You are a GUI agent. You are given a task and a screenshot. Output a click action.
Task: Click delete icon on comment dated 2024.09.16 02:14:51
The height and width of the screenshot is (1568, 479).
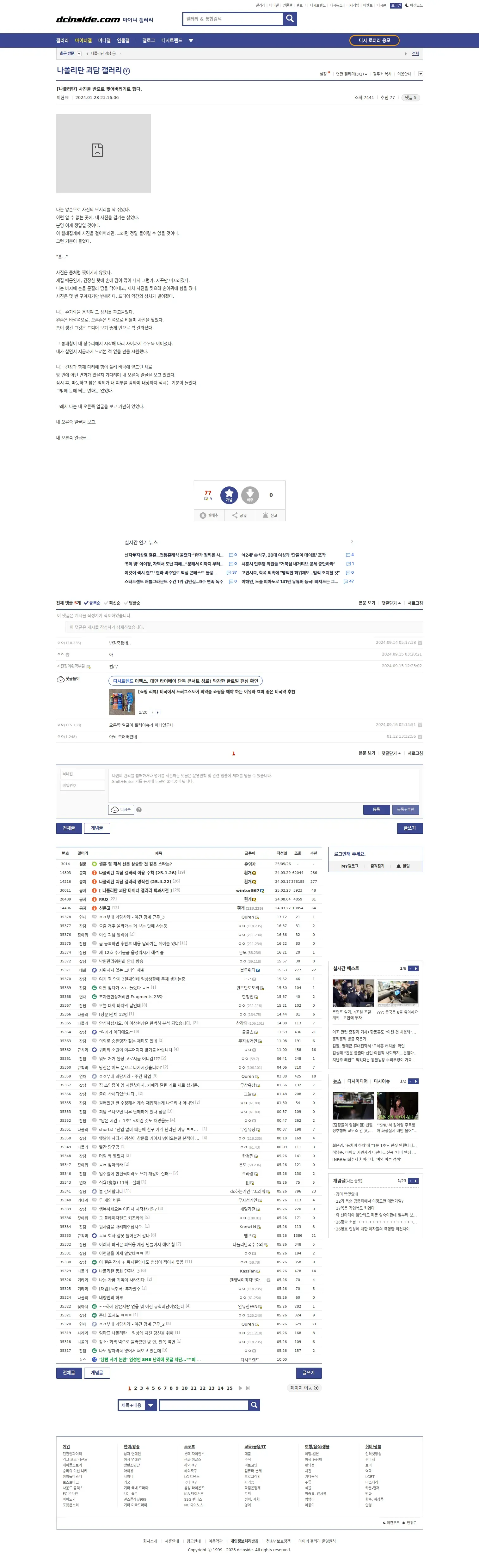[x=420, y=725]
